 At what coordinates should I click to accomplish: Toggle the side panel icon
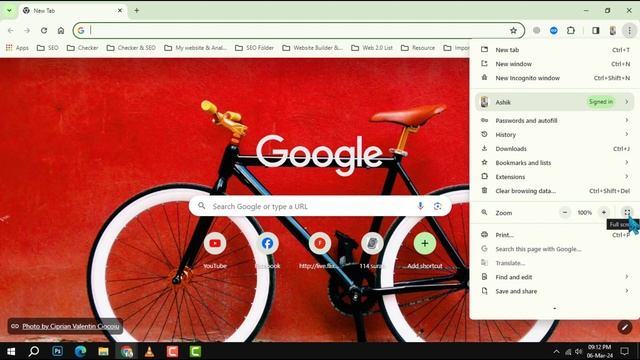(x=596, y=31)
